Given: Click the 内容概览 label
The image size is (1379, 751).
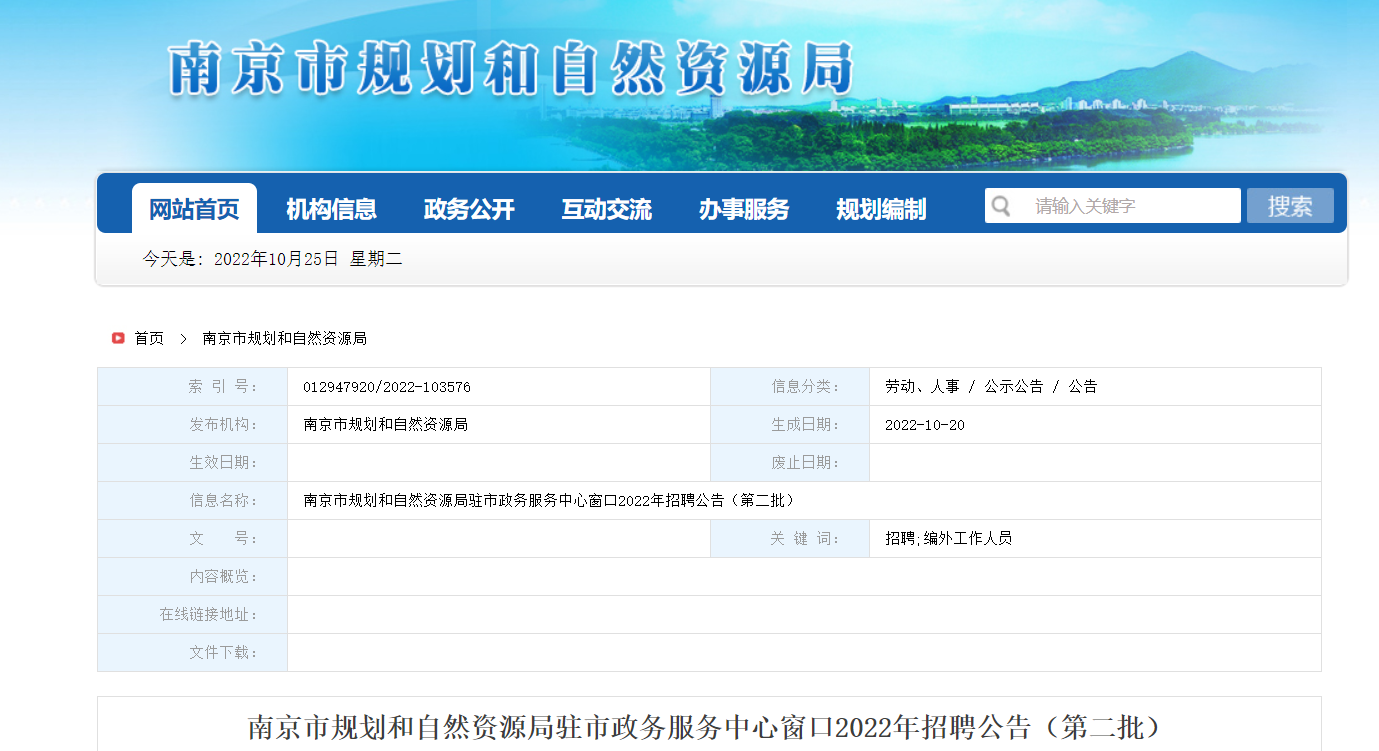Looking at the screenshot, I should [x=223, y=576].
